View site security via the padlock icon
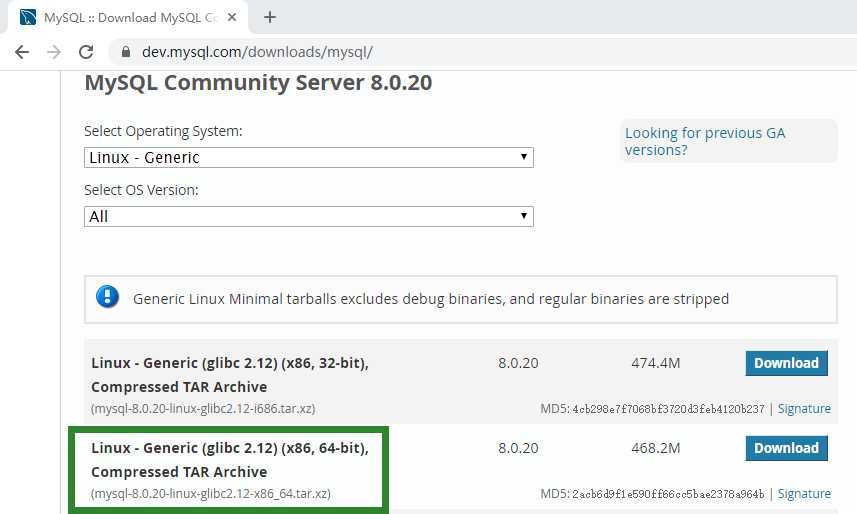Image resolution: width=857 pixels, height=514 pixels. pos(126,52)
